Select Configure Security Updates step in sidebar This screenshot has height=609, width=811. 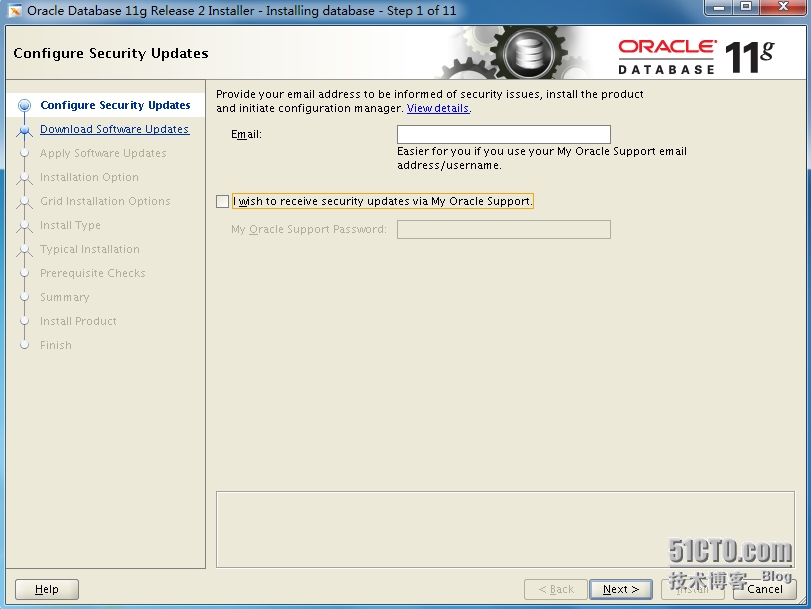115,105
